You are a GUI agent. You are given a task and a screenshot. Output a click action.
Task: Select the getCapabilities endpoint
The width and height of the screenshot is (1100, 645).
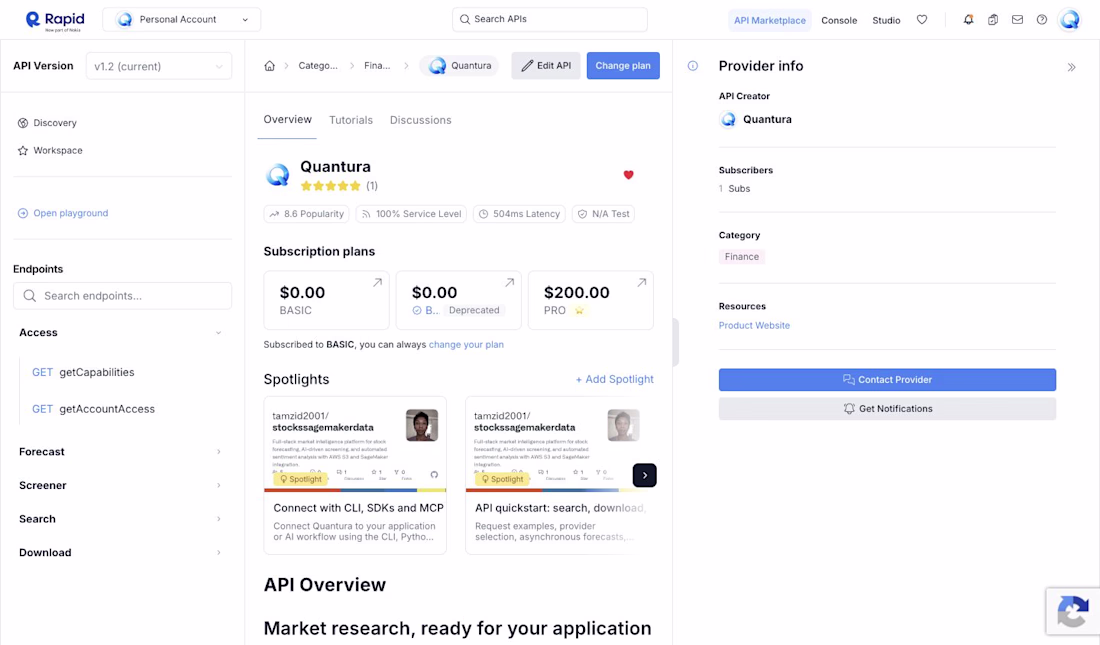pos(83,373)
